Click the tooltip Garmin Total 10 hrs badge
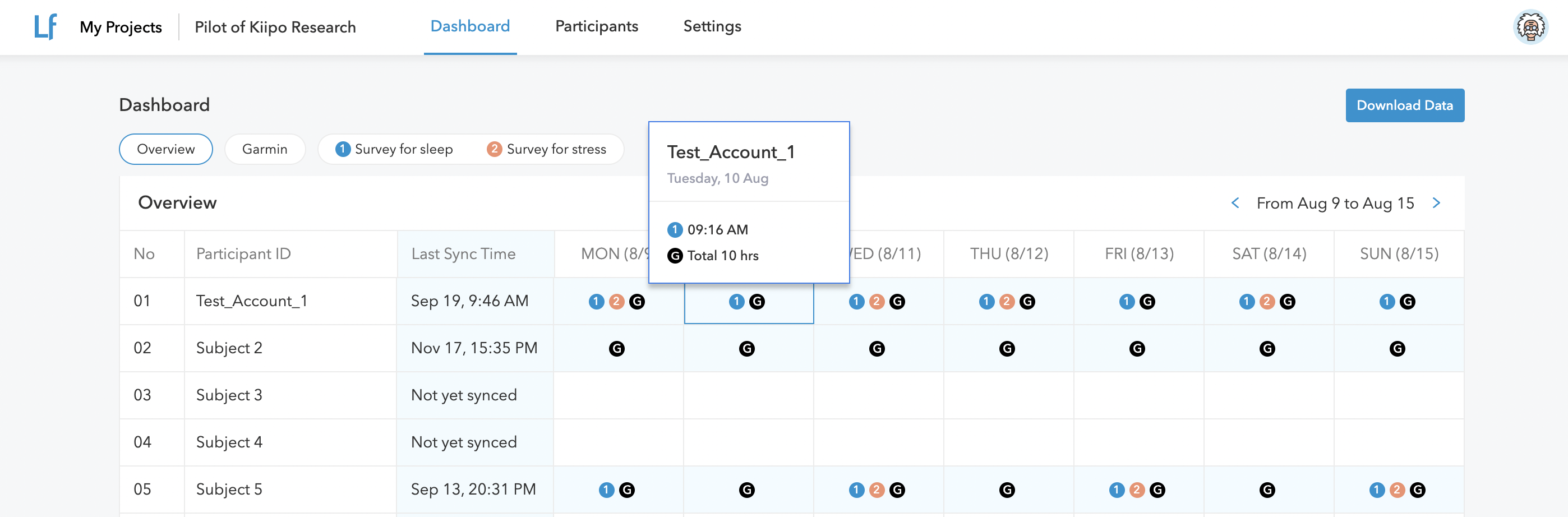The width and height of the screenshot is (1568, 517). (x=675, y=256)
